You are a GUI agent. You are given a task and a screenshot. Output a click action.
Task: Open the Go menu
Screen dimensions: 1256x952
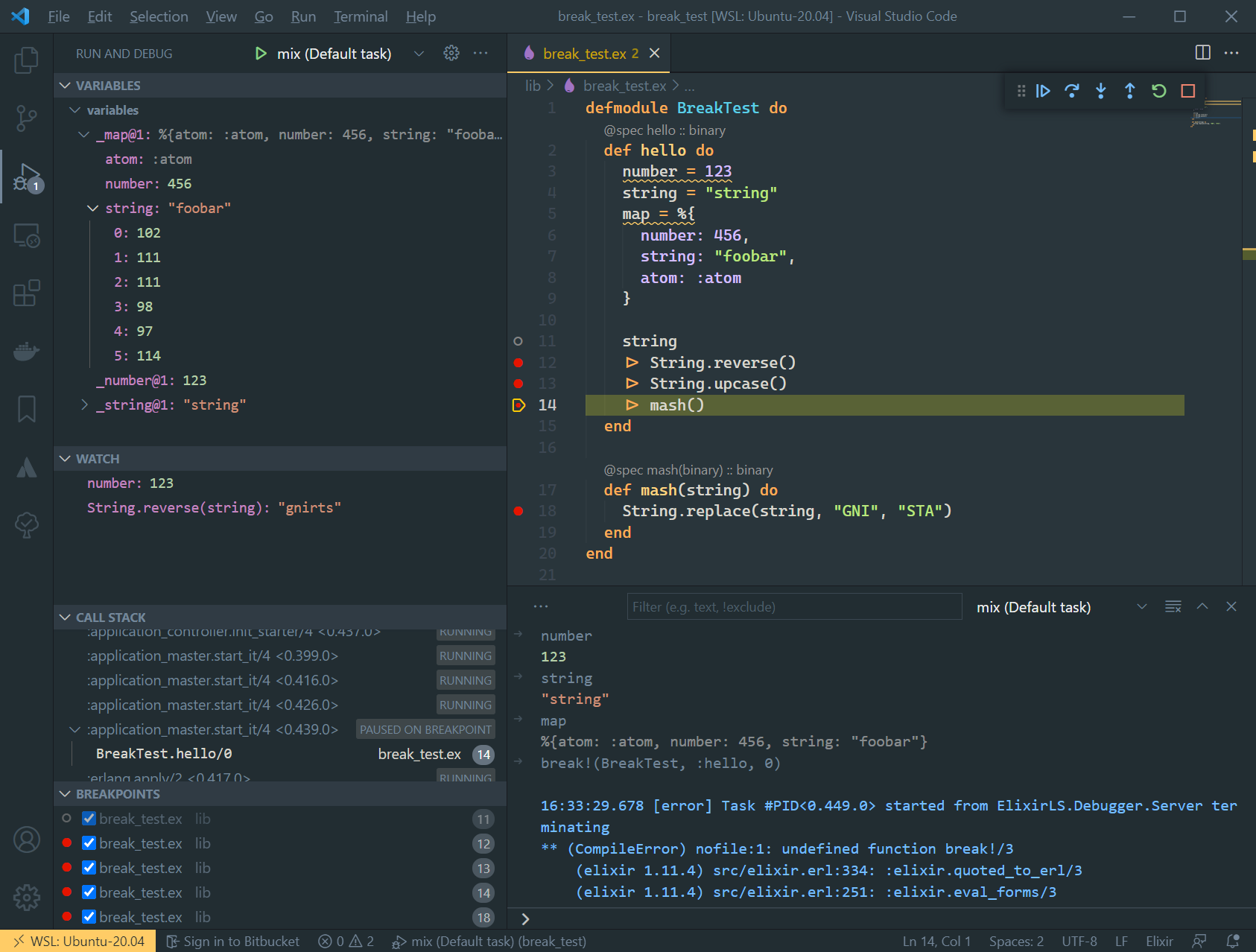point(264,16)
